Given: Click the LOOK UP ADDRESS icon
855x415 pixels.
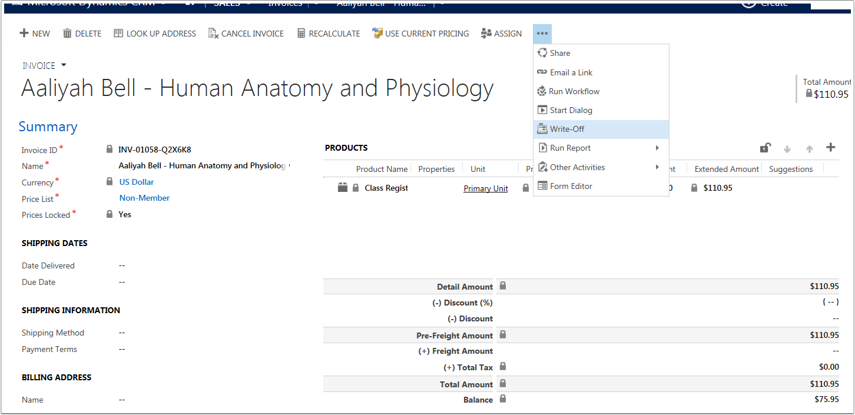Looking at the screenshot, I should (118, 33).
